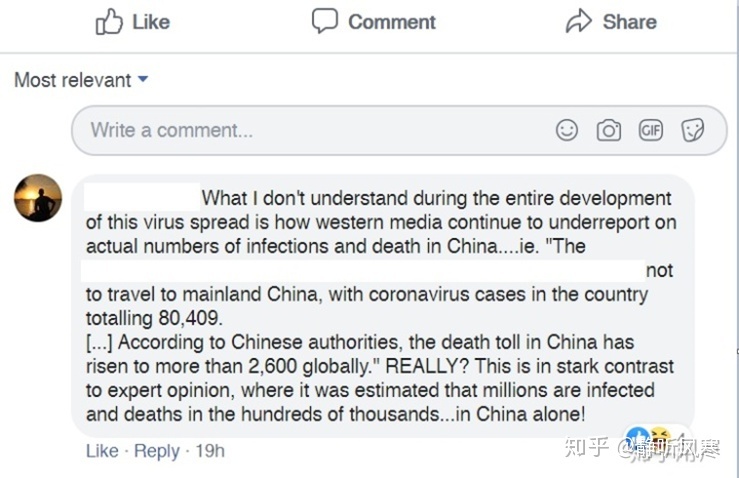
Task: Click the Comment speech bubble icon
Action: point(325,21)
